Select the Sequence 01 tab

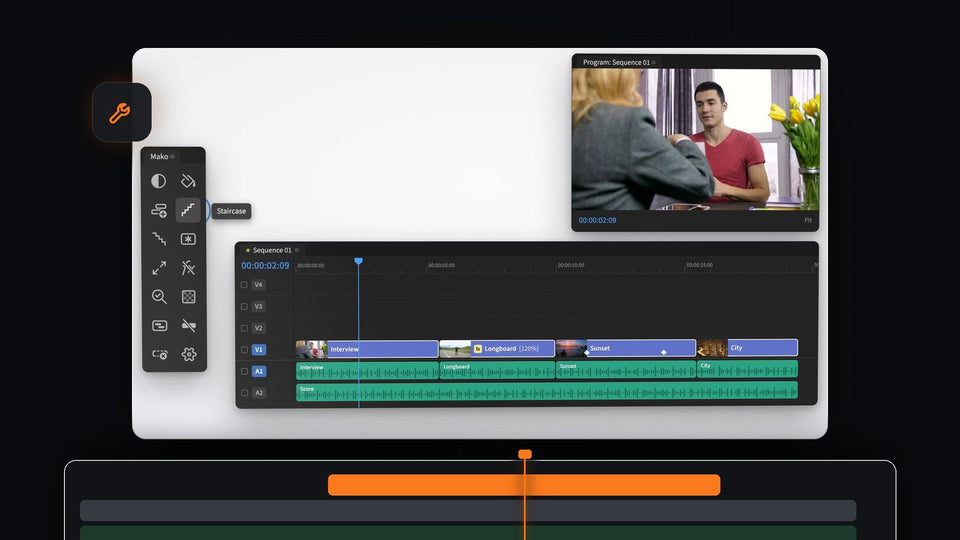(x=272, y=250)
